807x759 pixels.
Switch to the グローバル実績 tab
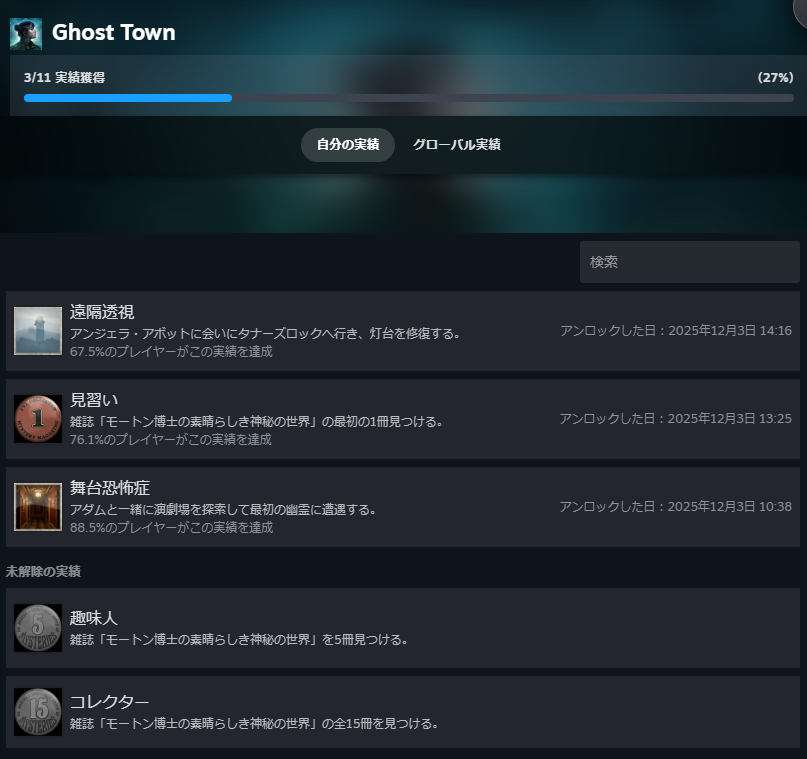pyautogui.click(x=456, y=145)
